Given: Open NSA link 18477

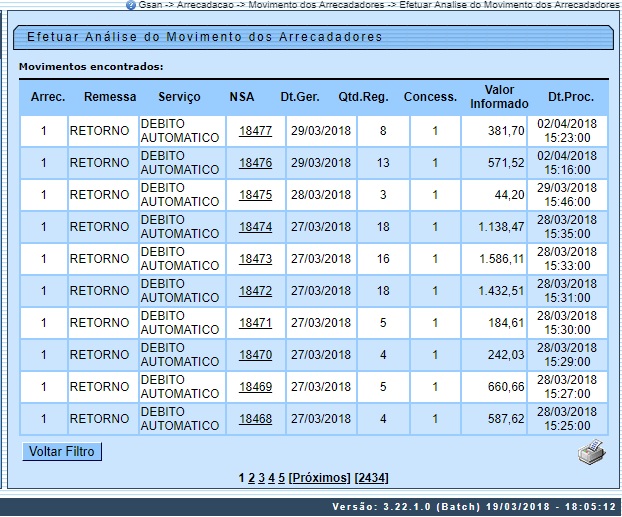Looking at the screenshot, I should click(x=255, y=131).
